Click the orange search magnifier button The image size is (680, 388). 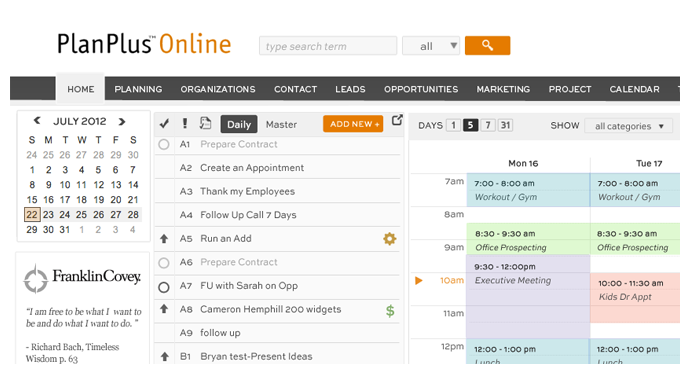coord(487,46)
